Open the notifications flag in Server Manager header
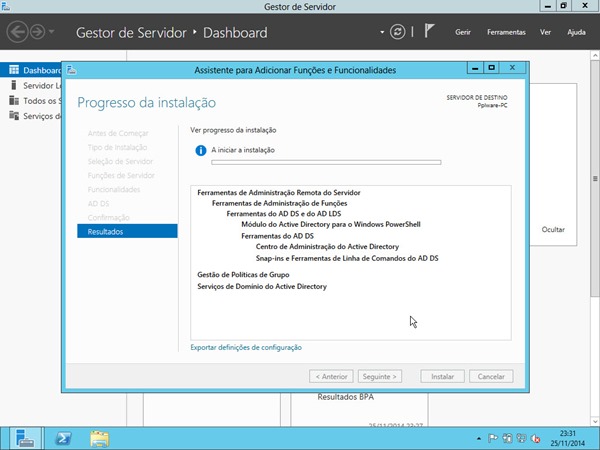 [429, 31]
